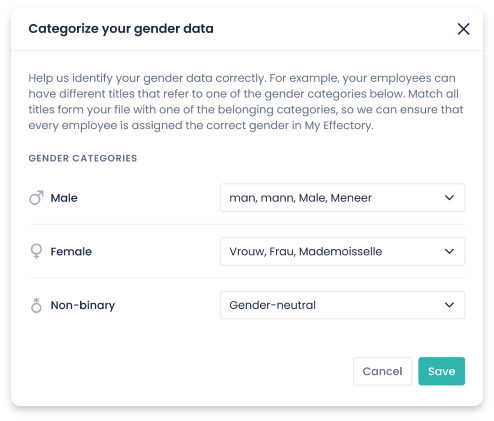Open the Non-binary titles dropdown
Screen dimensions: 494x421
point(342,305)
